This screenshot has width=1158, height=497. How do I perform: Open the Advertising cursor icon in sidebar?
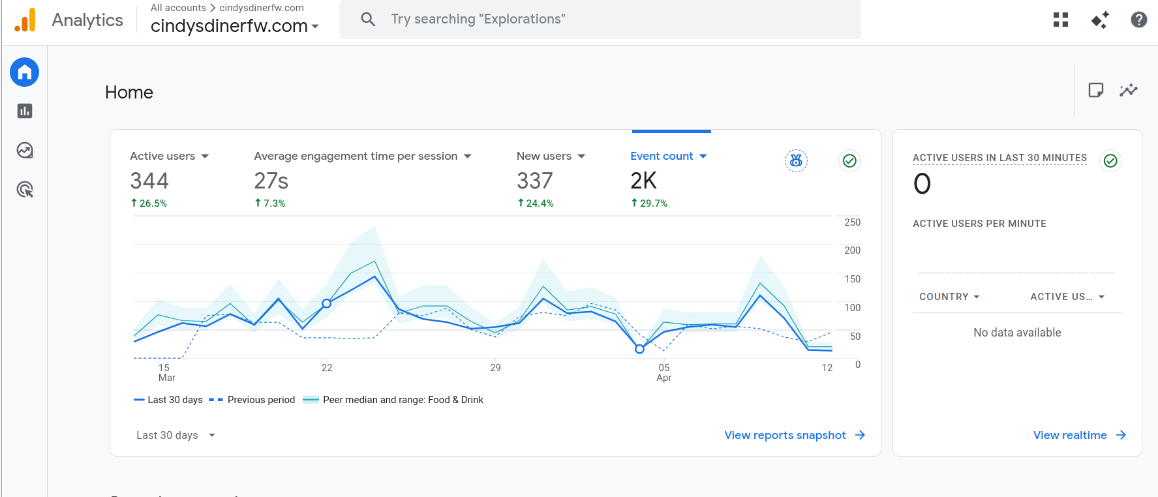pos(24,190)
